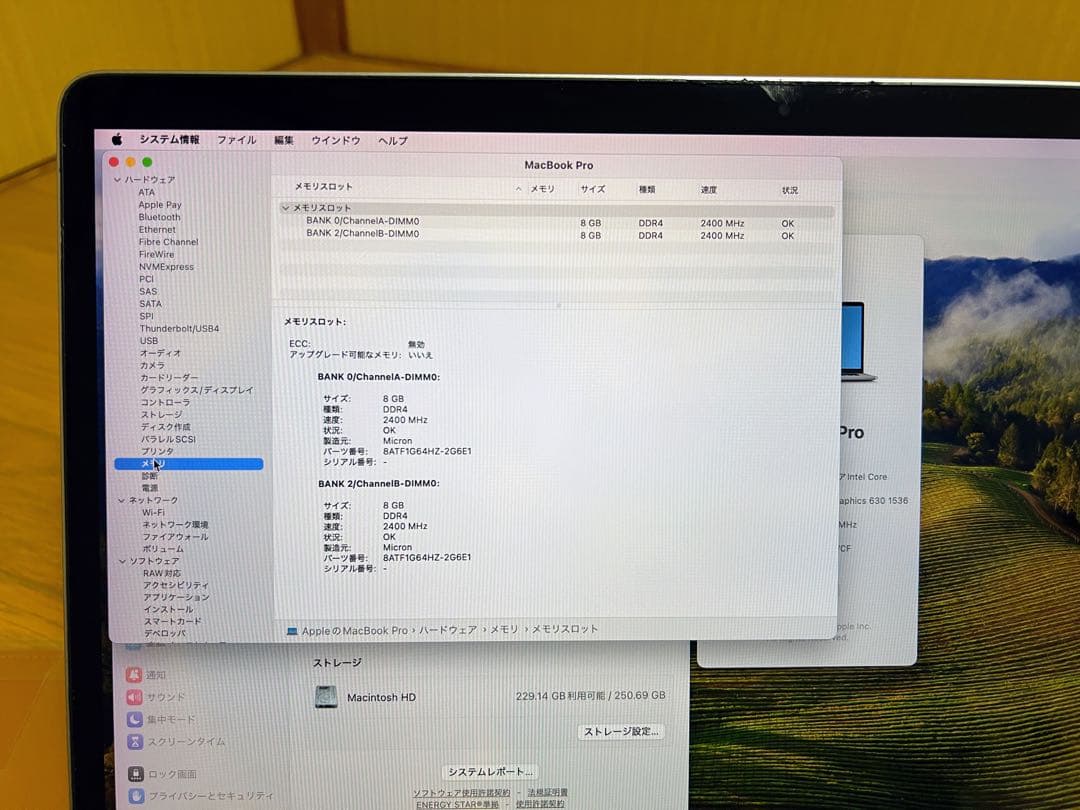This screenshot has width=1080, height=810.
Task: Select プリンタ in the sidebar
Action: [x=158, y=452]
